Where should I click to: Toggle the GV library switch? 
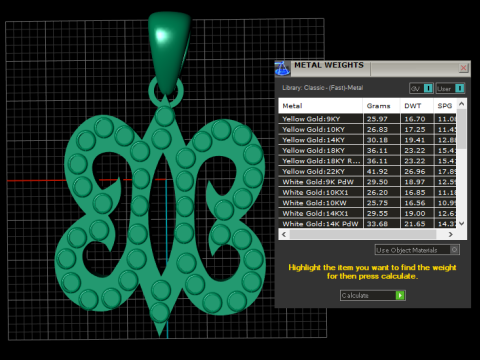click(421, 88)
